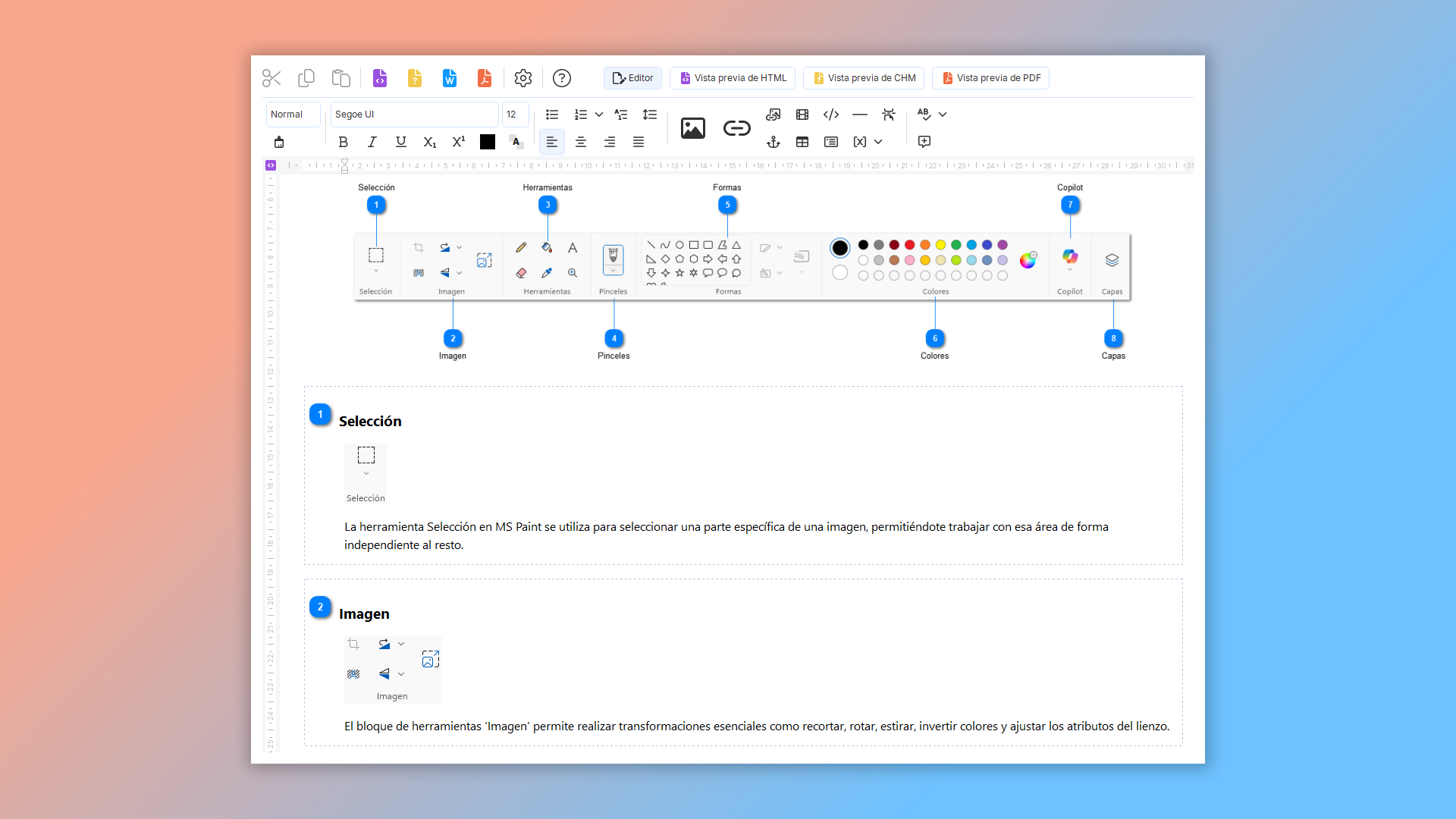Toggle bold formatting
This screenshot has width=1456, height=819.
[344, 142]
